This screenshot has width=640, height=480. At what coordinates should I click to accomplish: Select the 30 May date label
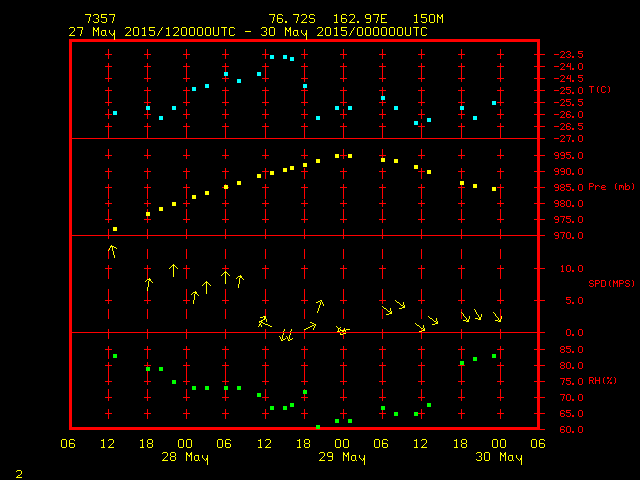tap(498, 457)
